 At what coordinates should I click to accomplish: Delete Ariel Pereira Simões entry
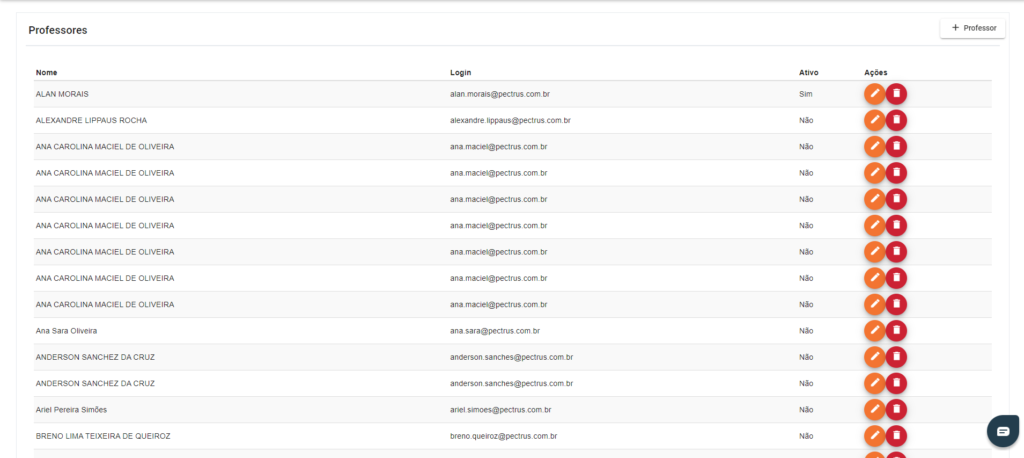[x=897, y=410]
